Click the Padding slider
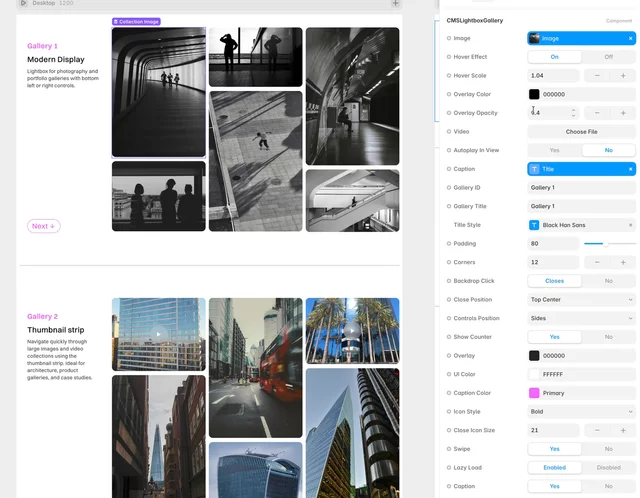Image resolution: width=640 pixels, height=498 pixels. [x=610, y=244]
